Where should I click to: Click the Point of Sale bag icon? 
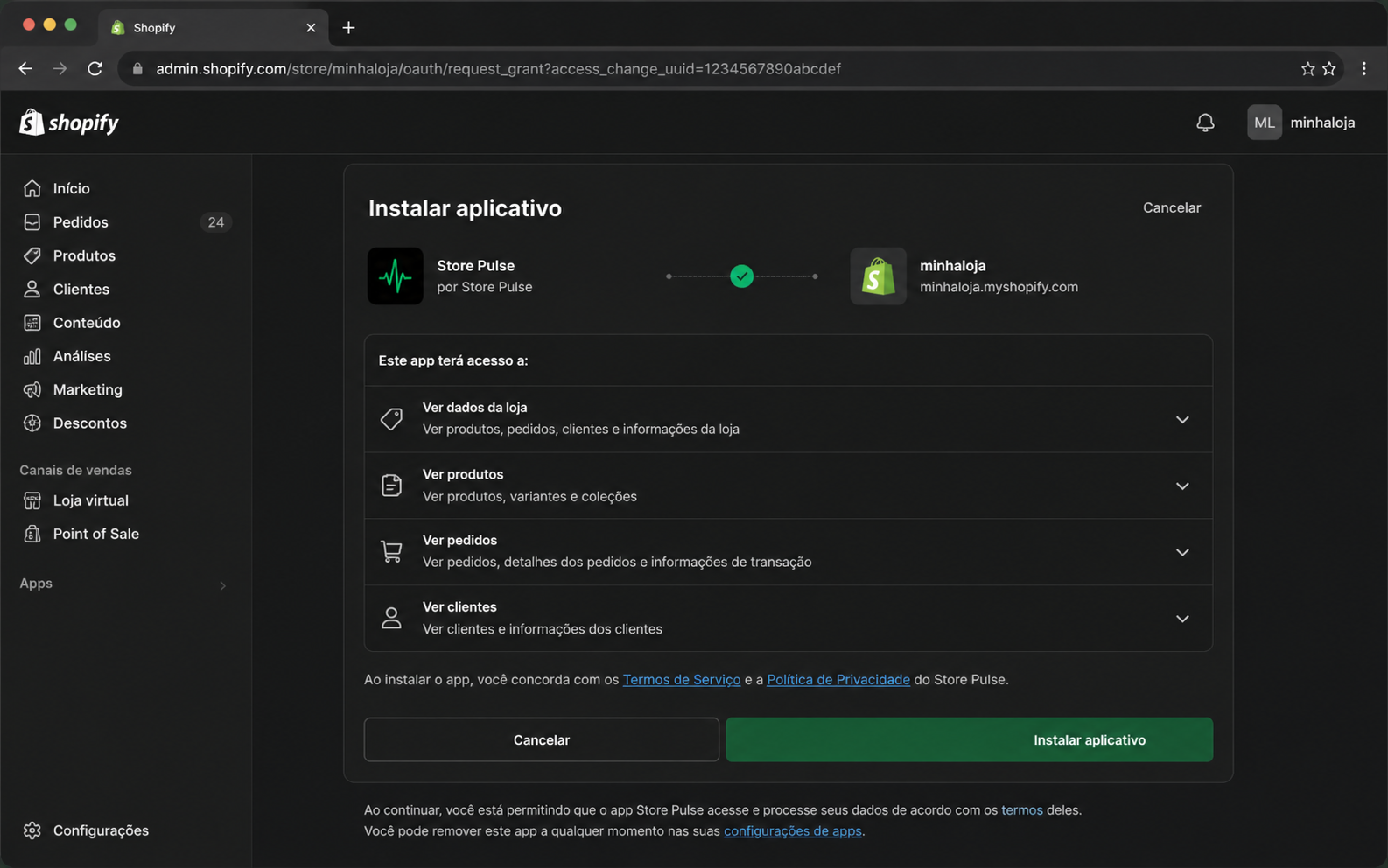pyautogui.click(x=32, y=534)
